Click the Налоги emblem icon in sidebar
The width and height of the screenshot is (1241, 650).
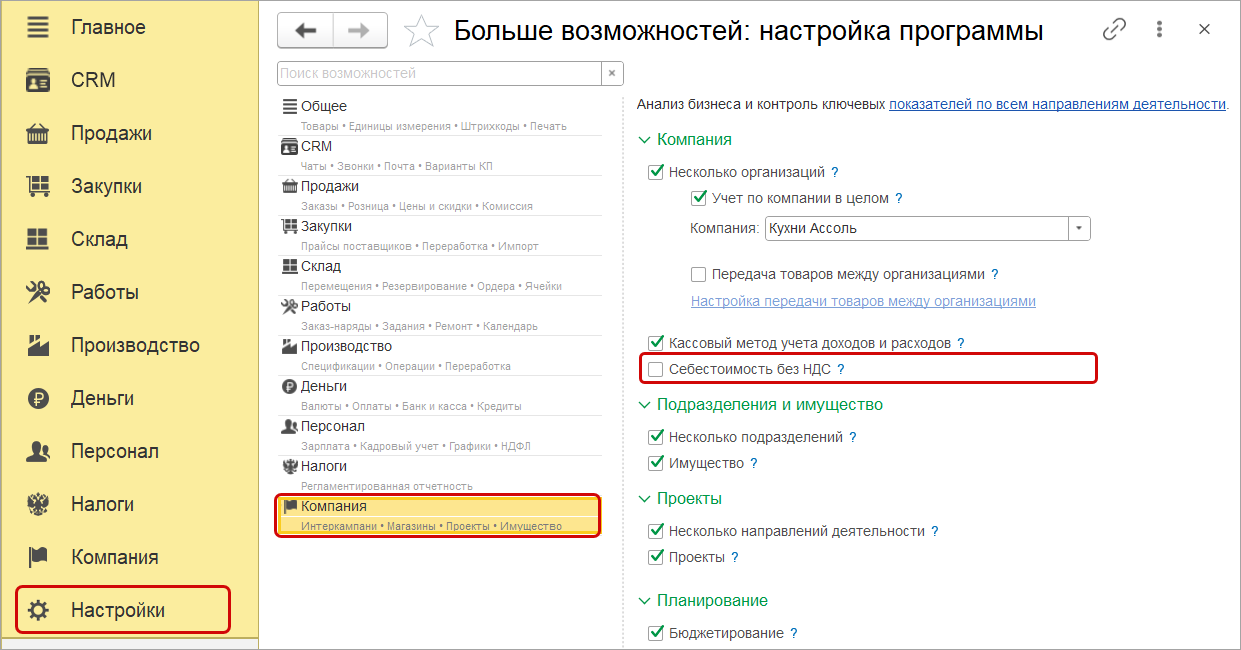point(38,504)
